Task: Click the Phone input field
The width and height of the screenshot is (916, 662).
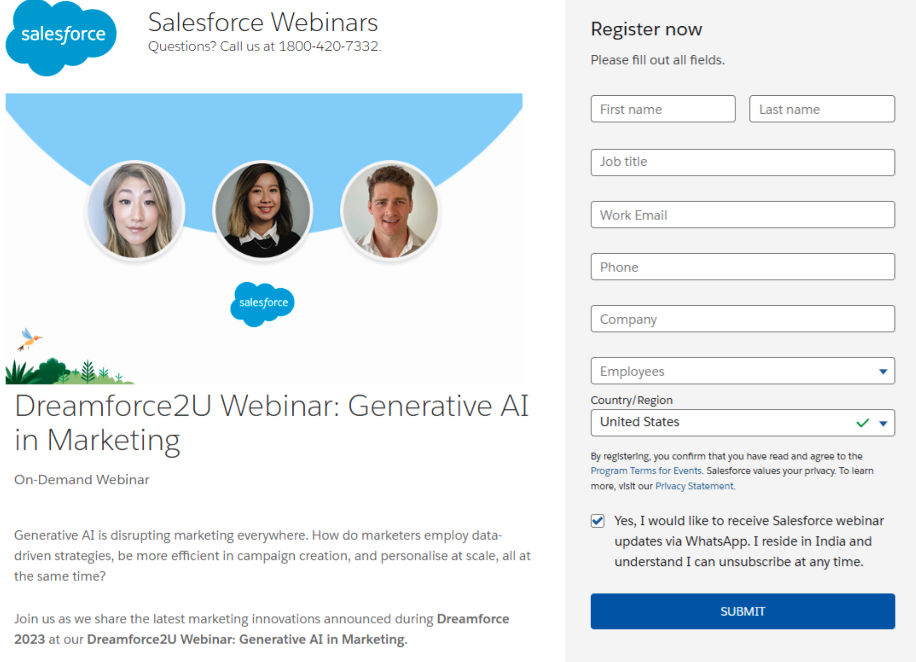Action: point(742,266)
